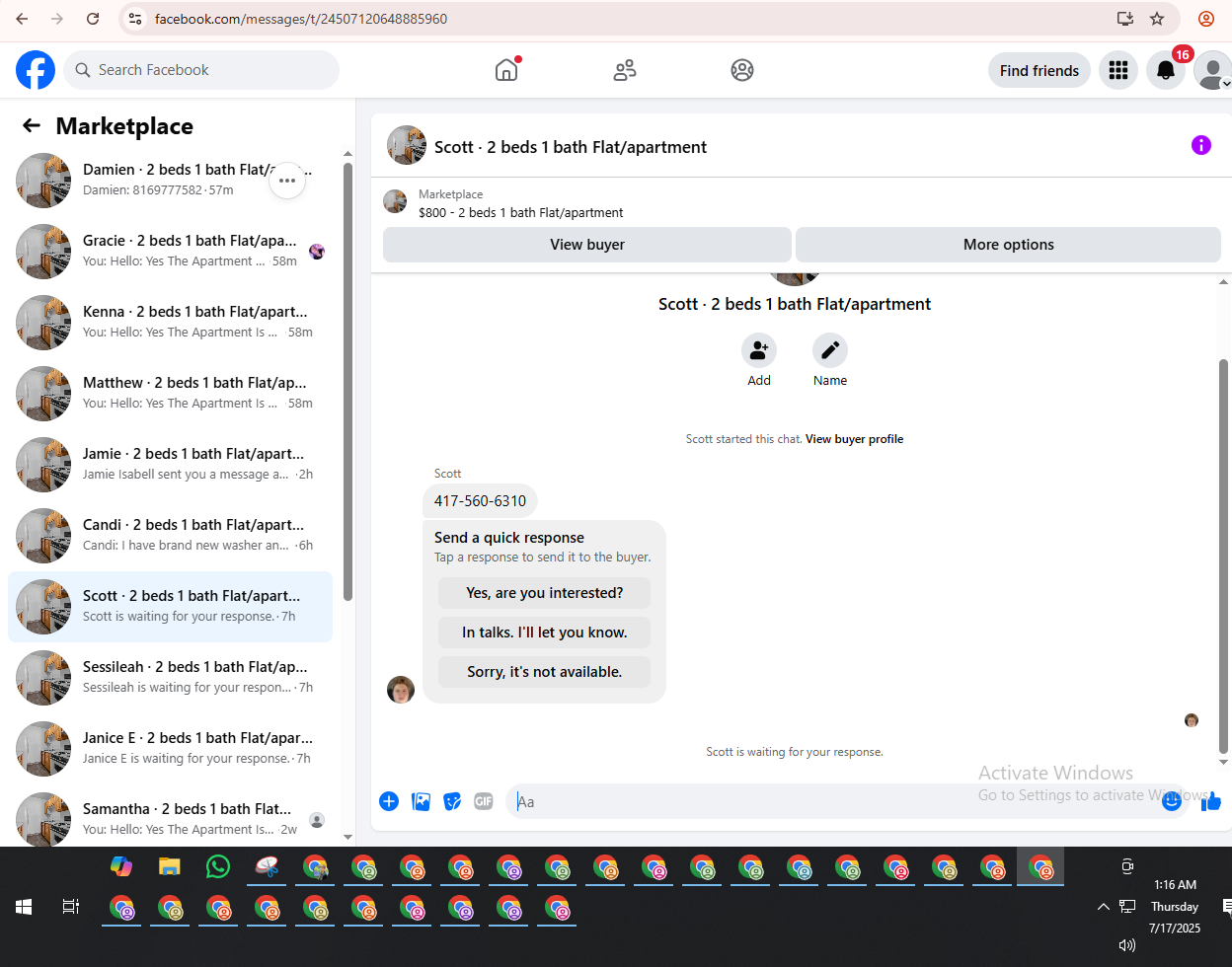Image resolution: width=1232 pixels, height=967 pixels.
Task: Click the Facebook logo icon
Action: 36,70
